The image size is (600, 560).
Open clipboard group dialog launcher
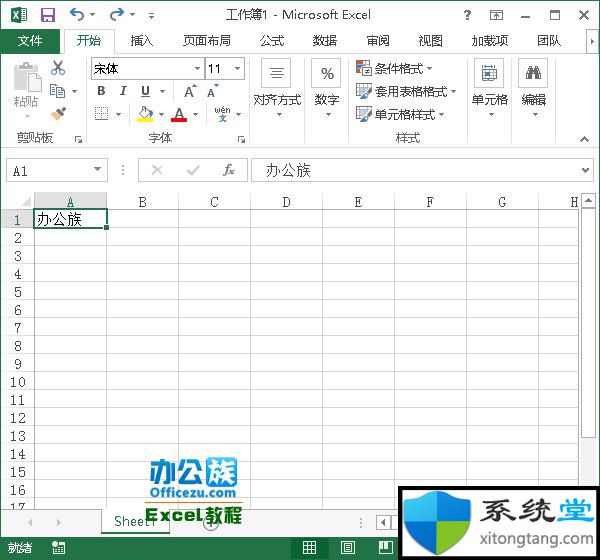point(78,139)
